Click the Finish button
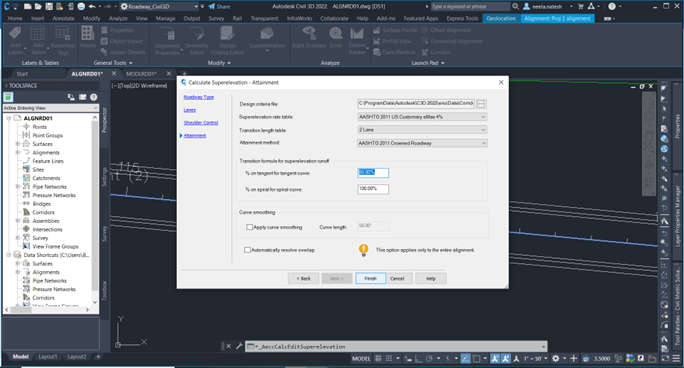This screenshot has width=684, height=368. click(370, 278)
